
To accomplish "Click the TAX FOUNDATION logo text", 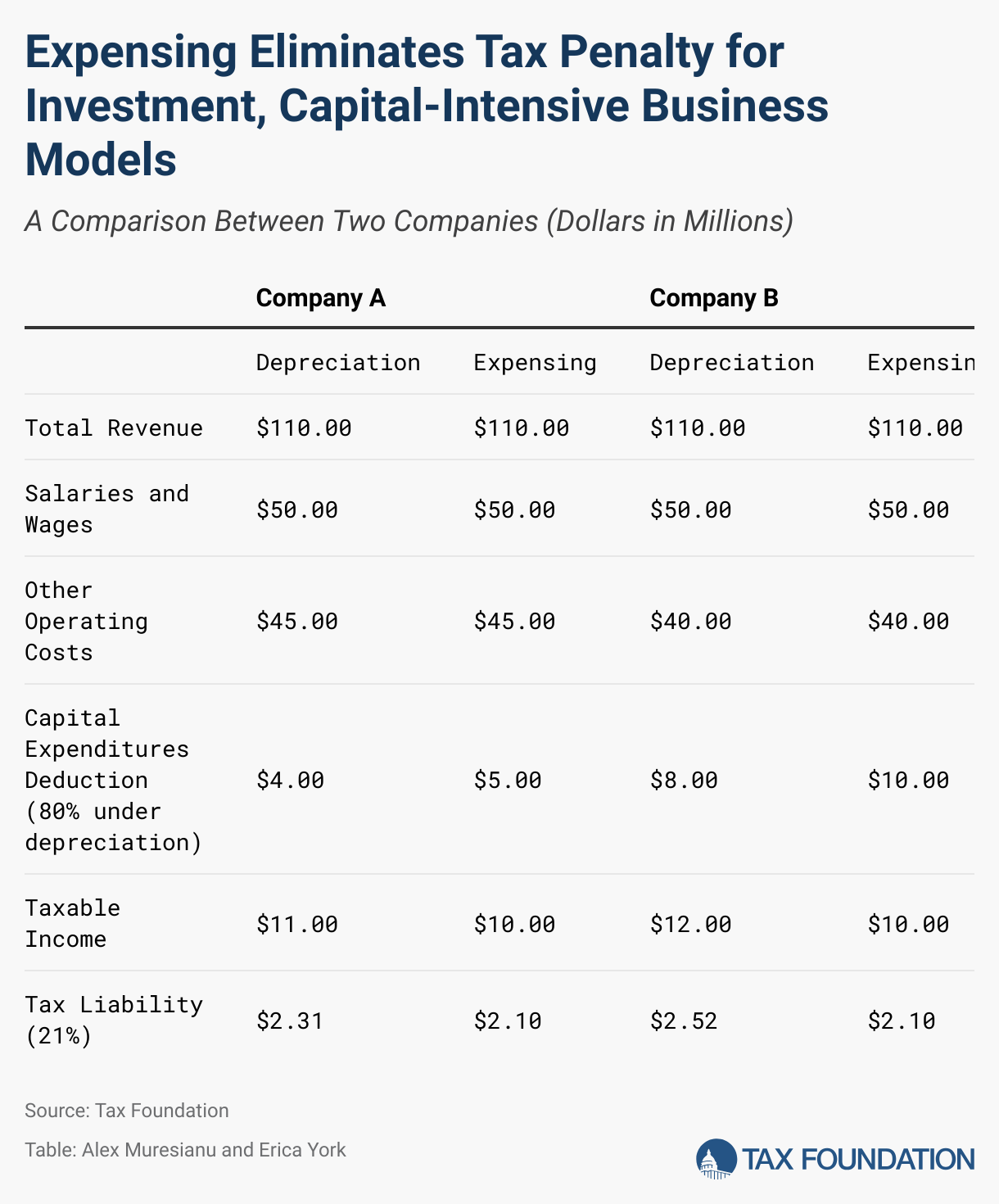I will pyautogui.click(x=858, y=1160).
